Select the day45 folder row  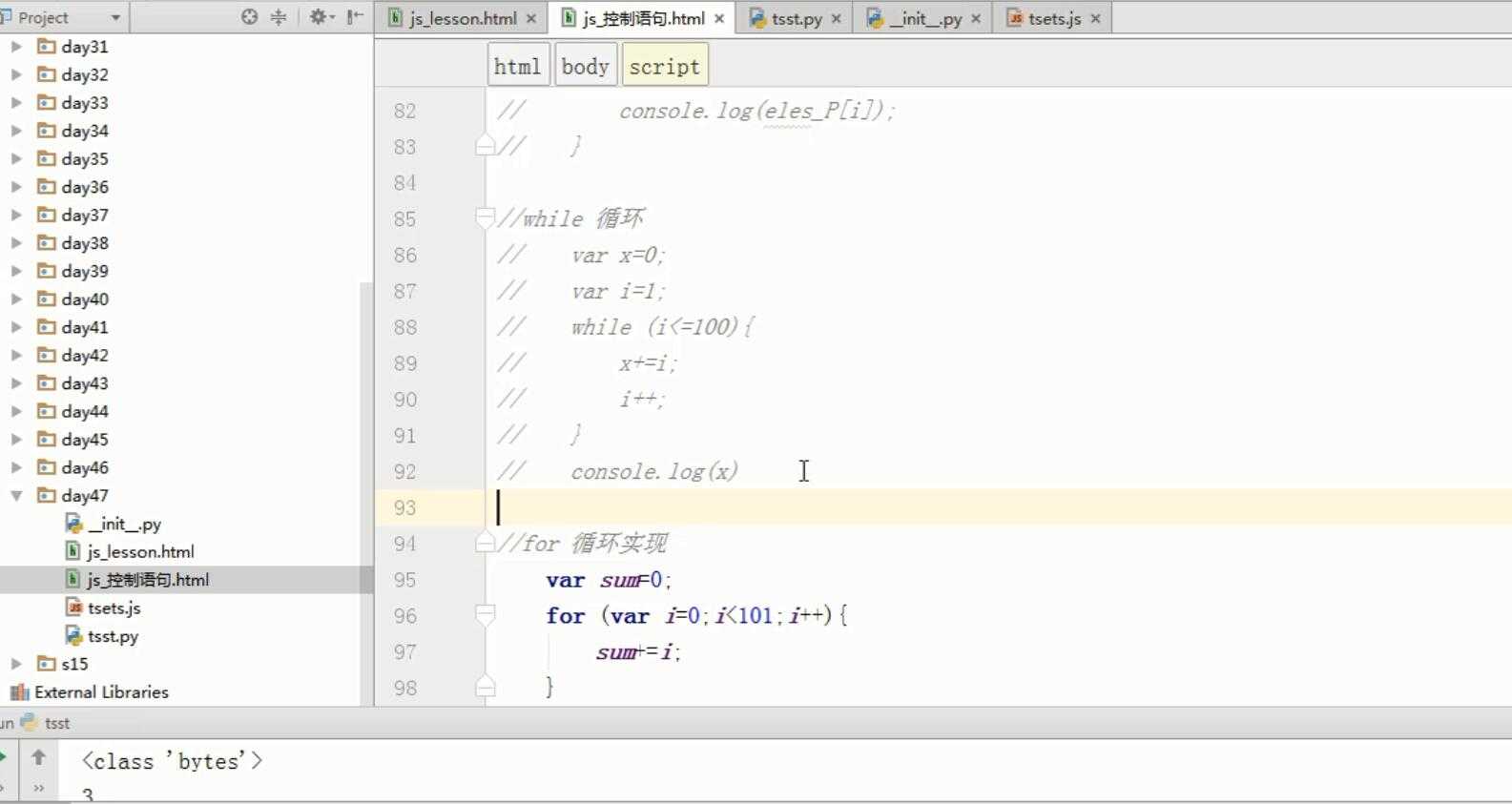pos(181,439)
